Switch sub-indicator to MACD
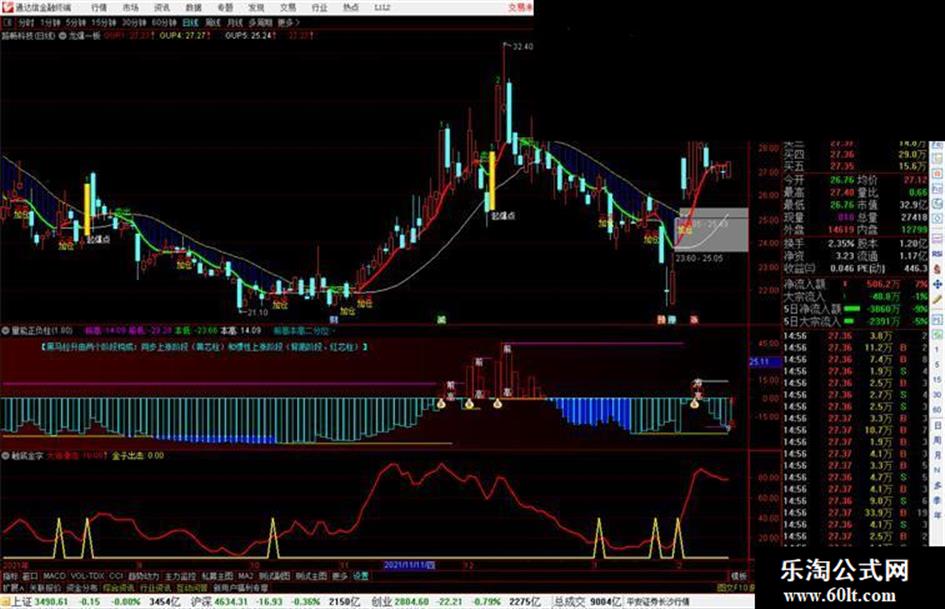The width and height of the screenshot is (945, 609). point(54,576)
